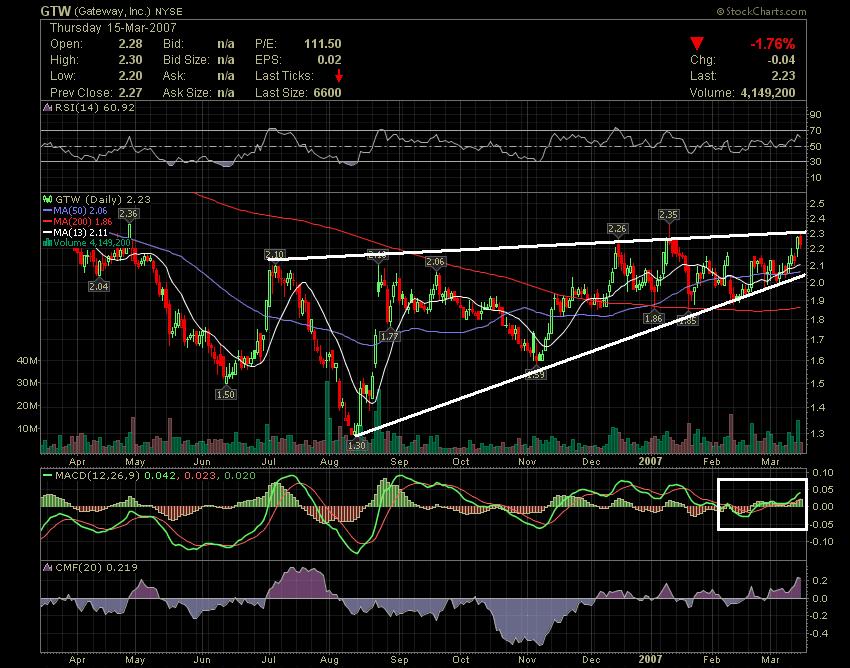The height and width of the screenshot is (668, 850).
Task: Click the 1.50 price low label in June
Action: pos(226,394)
